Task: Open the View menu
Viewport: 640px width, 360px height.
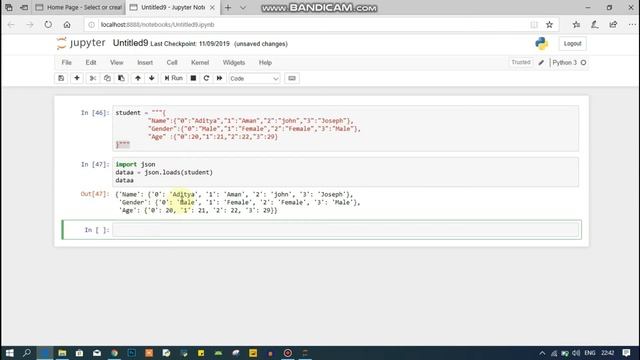Action: point(116,62)
